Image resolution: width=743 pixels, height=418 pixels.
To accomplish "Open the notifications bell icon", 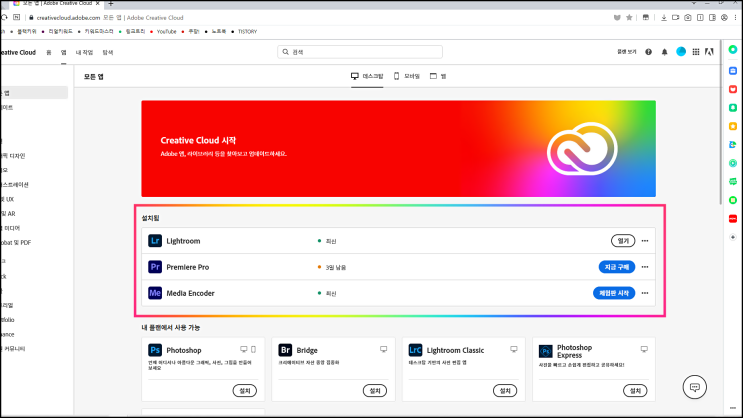I will [664, 52].
